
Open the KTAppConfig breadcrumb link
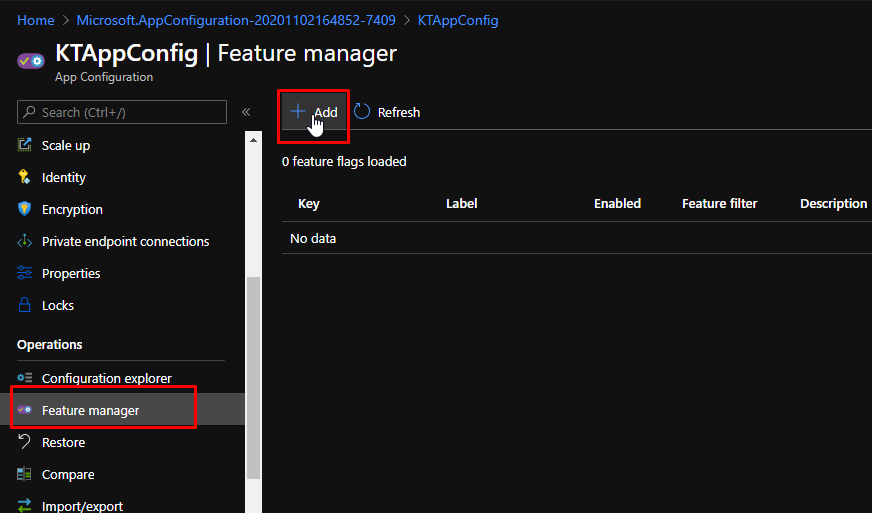458,21
